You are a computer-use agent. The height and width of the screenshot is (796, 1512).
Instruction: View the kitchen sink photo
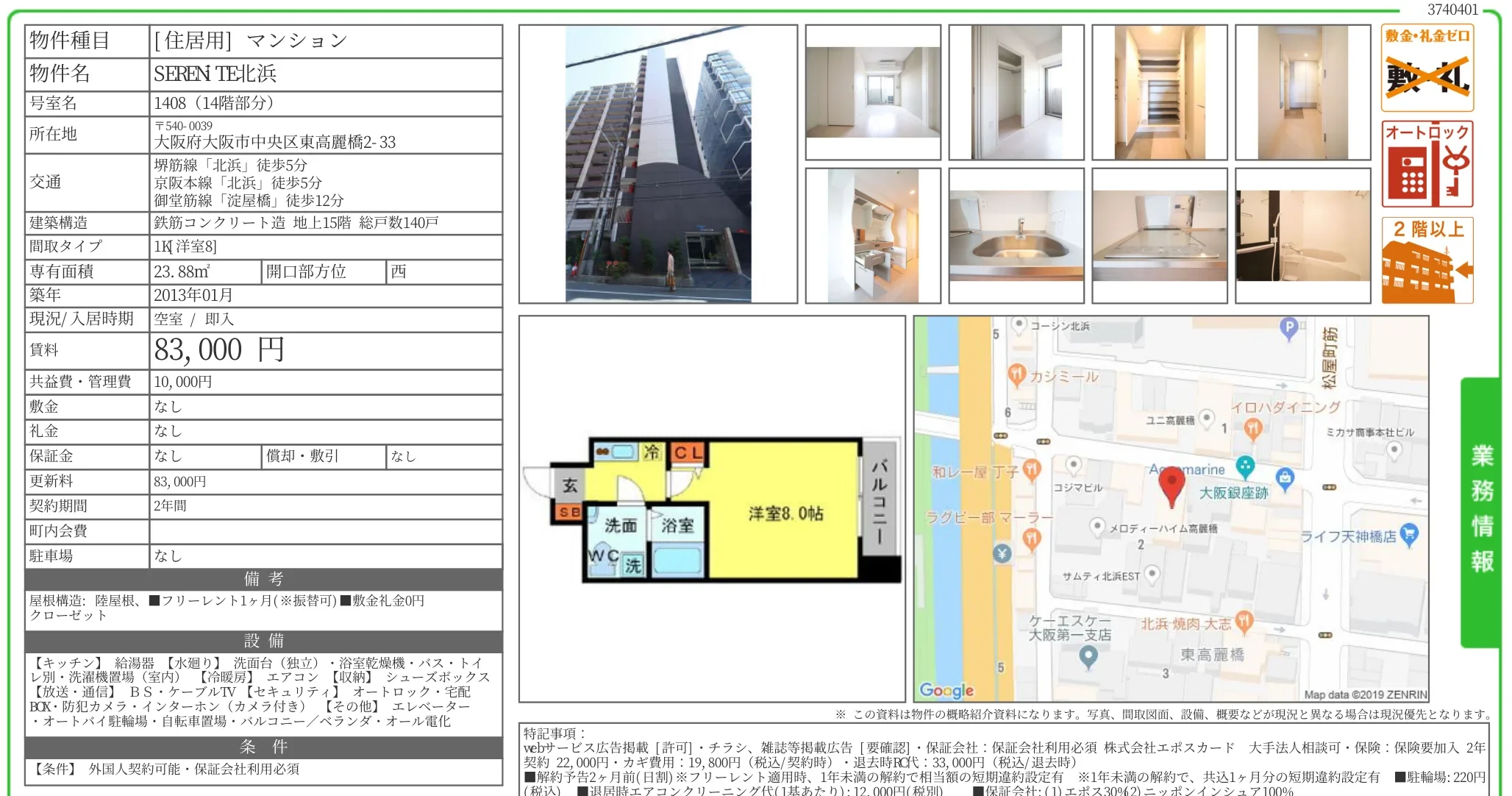point(1015,235)
